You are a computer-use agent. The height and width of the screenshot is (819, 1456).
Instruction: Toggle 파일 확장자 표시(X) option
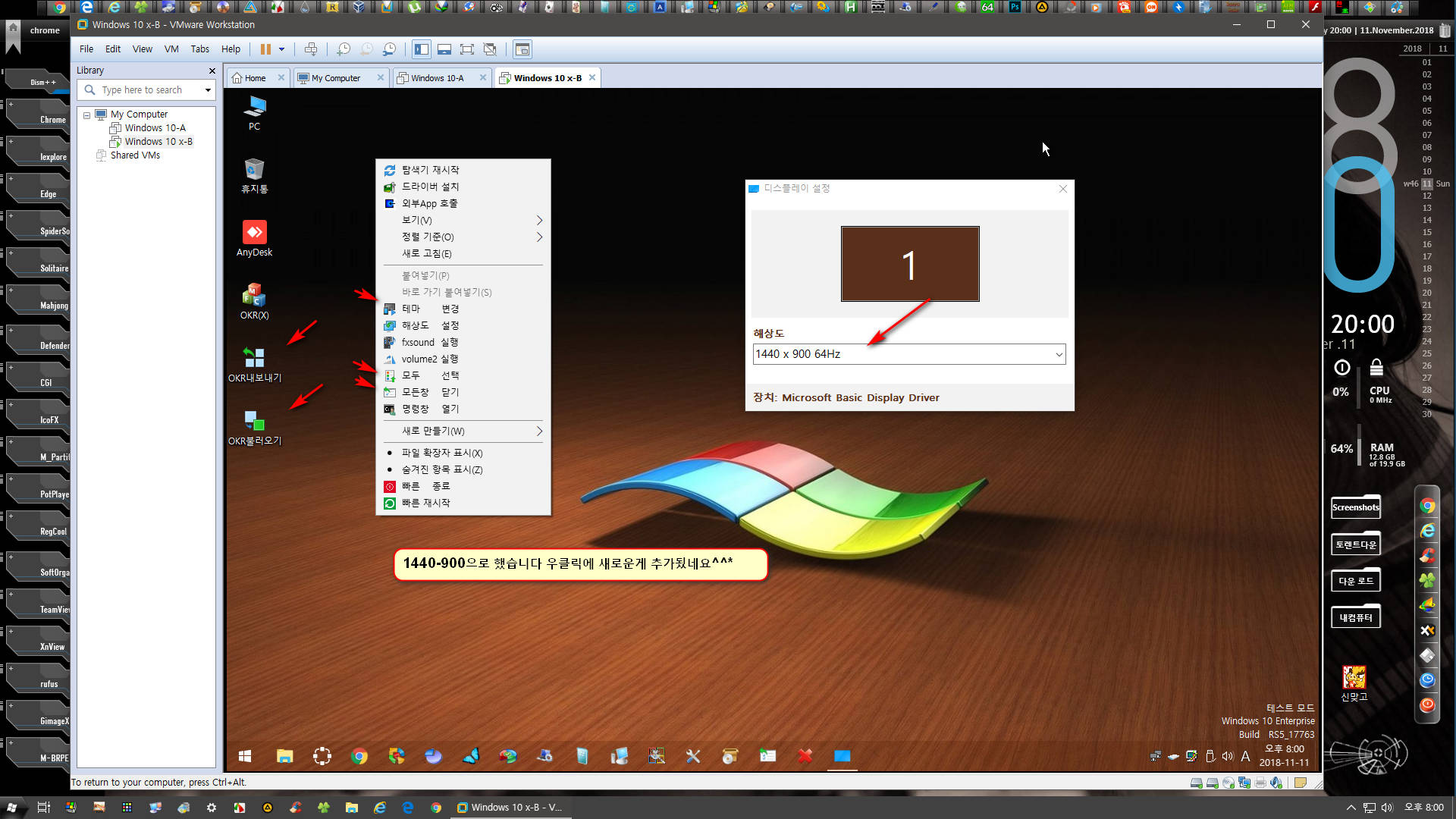coord(463,453)
